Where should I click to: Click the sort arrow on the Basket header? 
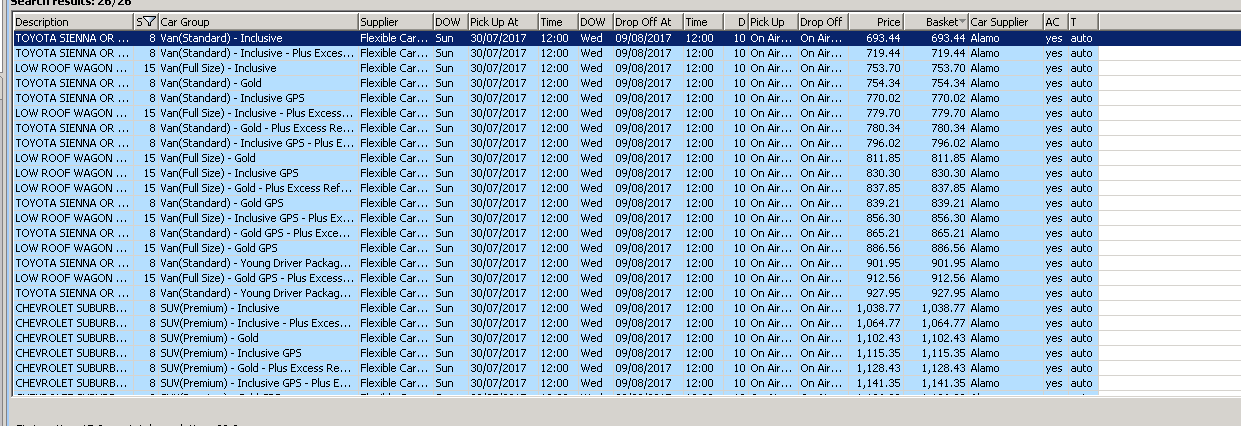coord(962,22)
